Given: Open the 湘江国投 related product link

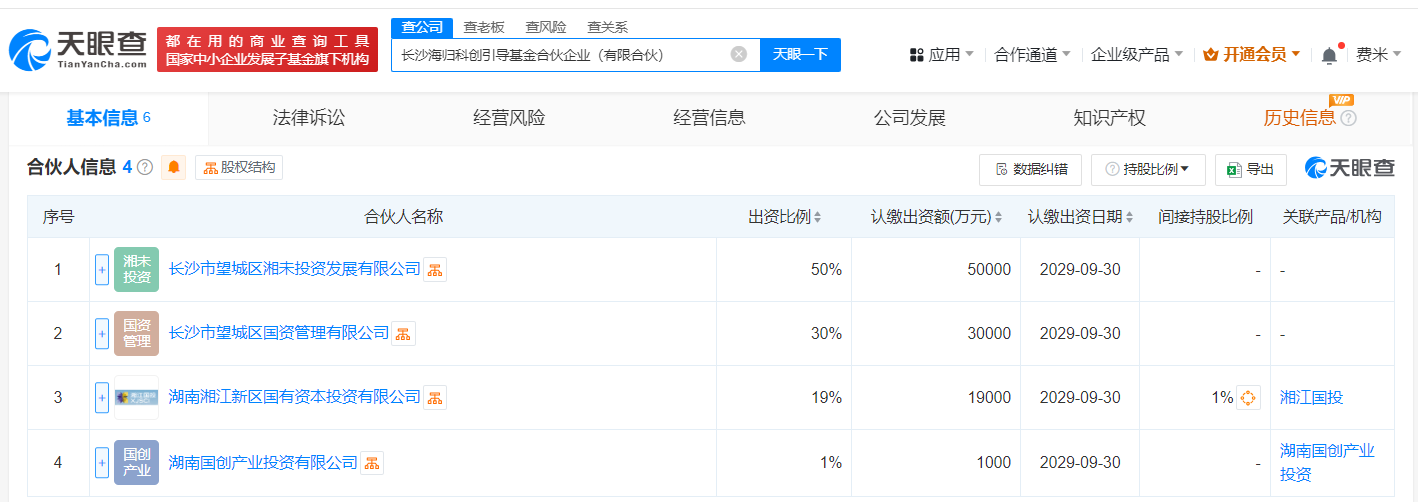Looking at the screenshot, I should point(1311,398).
